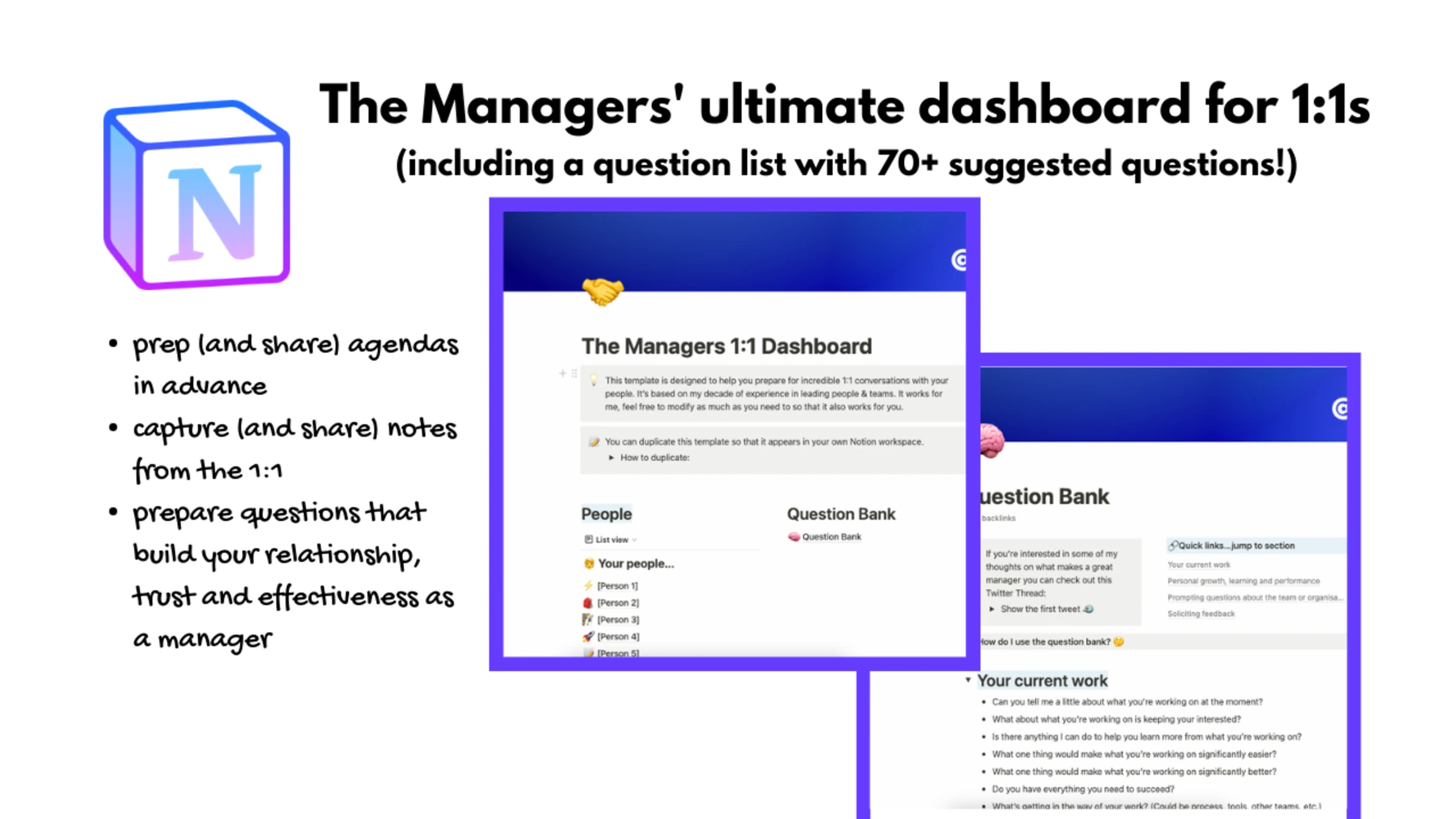Screen dimensions: 1456x819
Task: Click the handshake emoji icon
Action: click(x=602, y=290)
